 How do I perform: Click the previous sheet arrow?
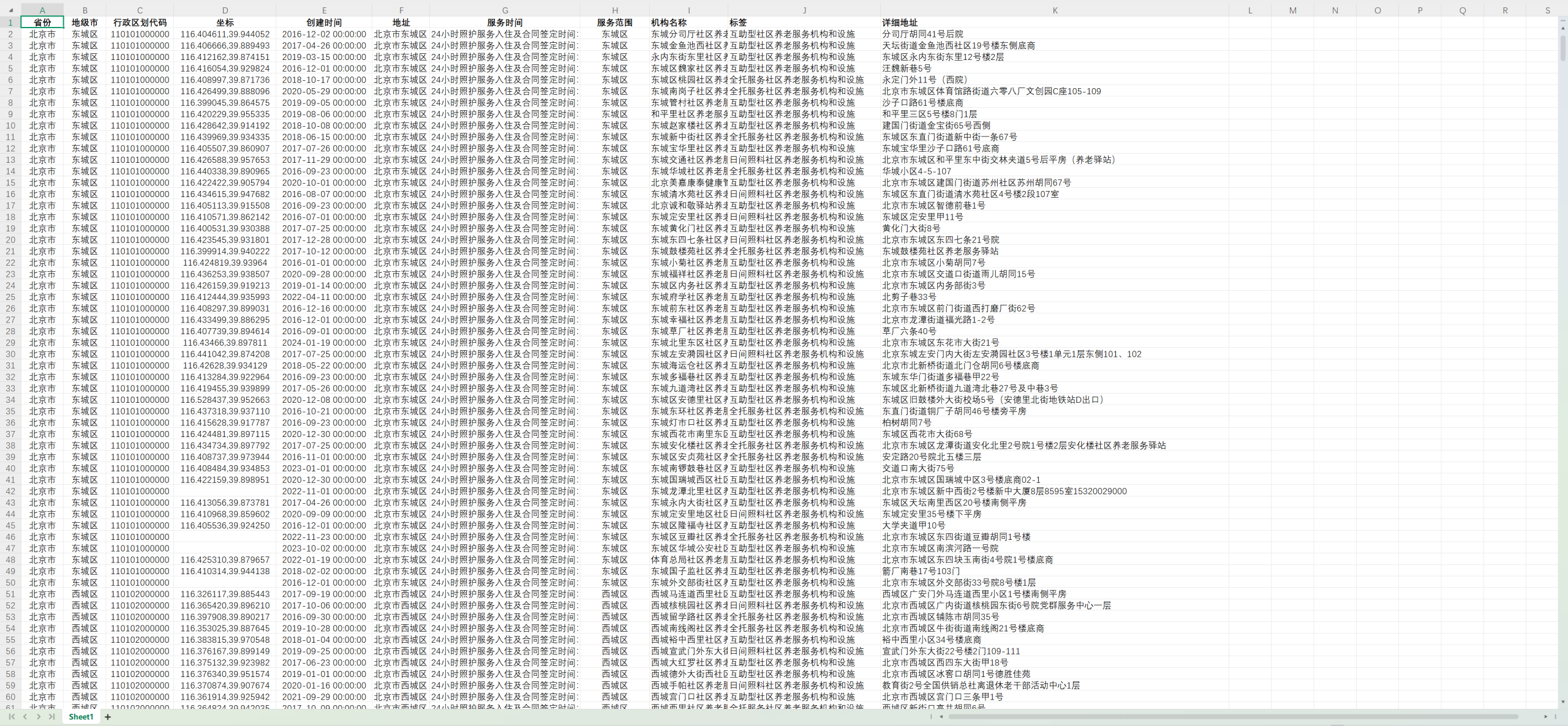point(25,716)
